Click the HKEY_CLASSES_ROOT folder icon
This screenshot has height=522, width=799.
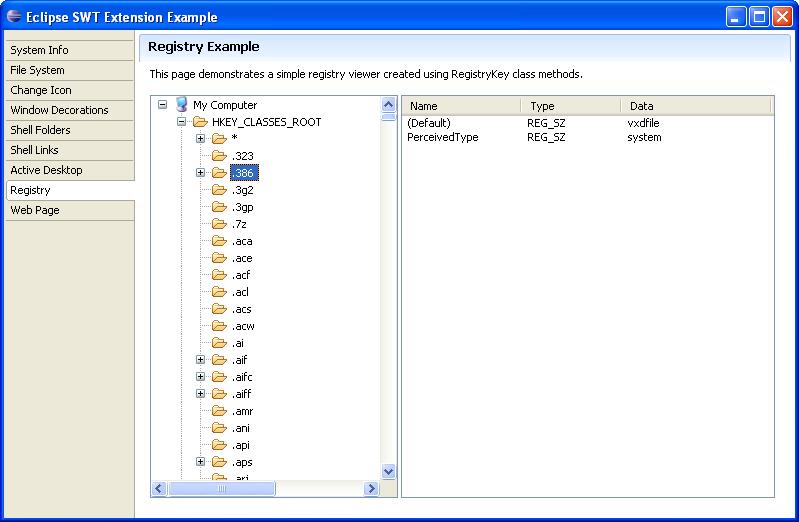point(200,122)
